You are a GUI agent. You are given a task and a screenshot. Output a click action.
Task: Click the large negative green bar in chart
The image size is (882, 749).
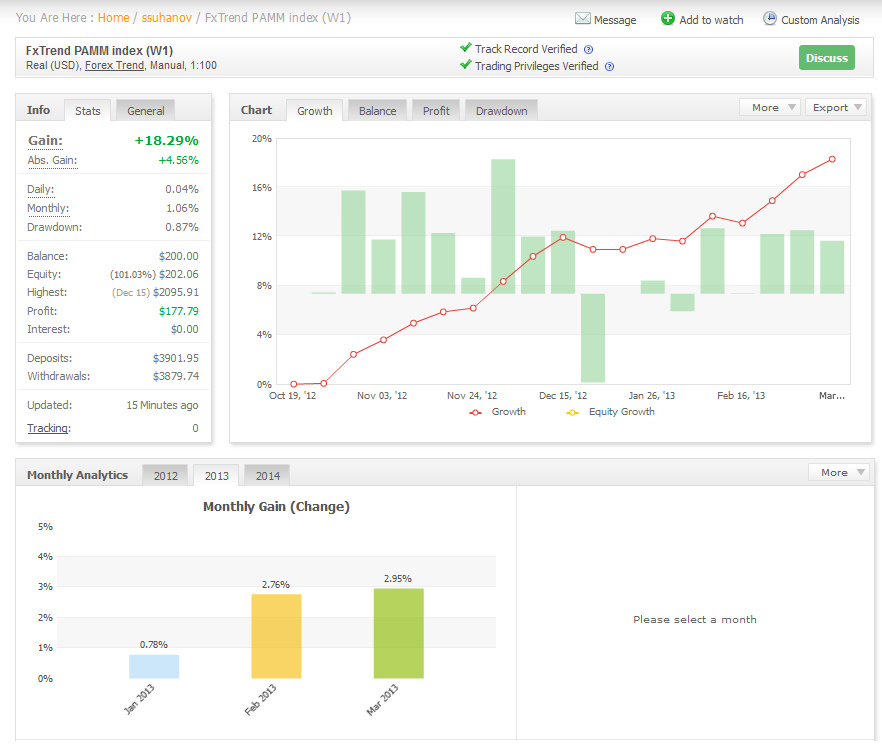[x=593, y=338]
